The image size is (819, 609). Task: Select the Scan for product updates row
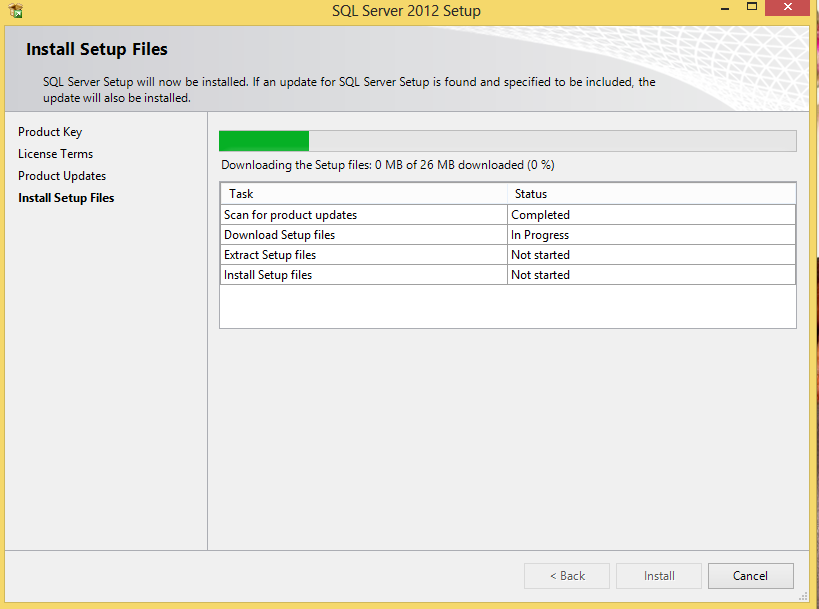click(508, 215)
